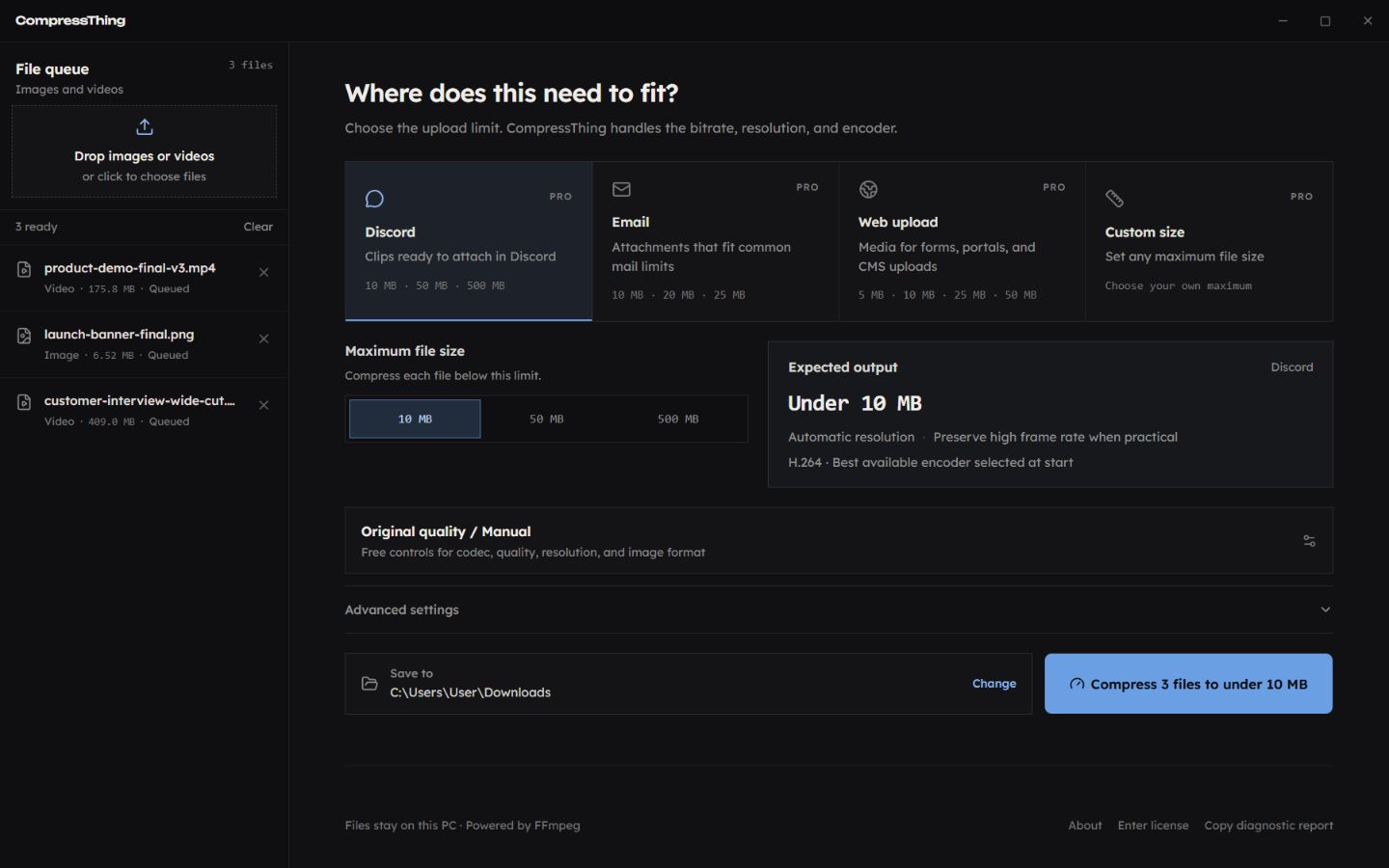Click the drop images or videos zone

[x=145, y=151]
